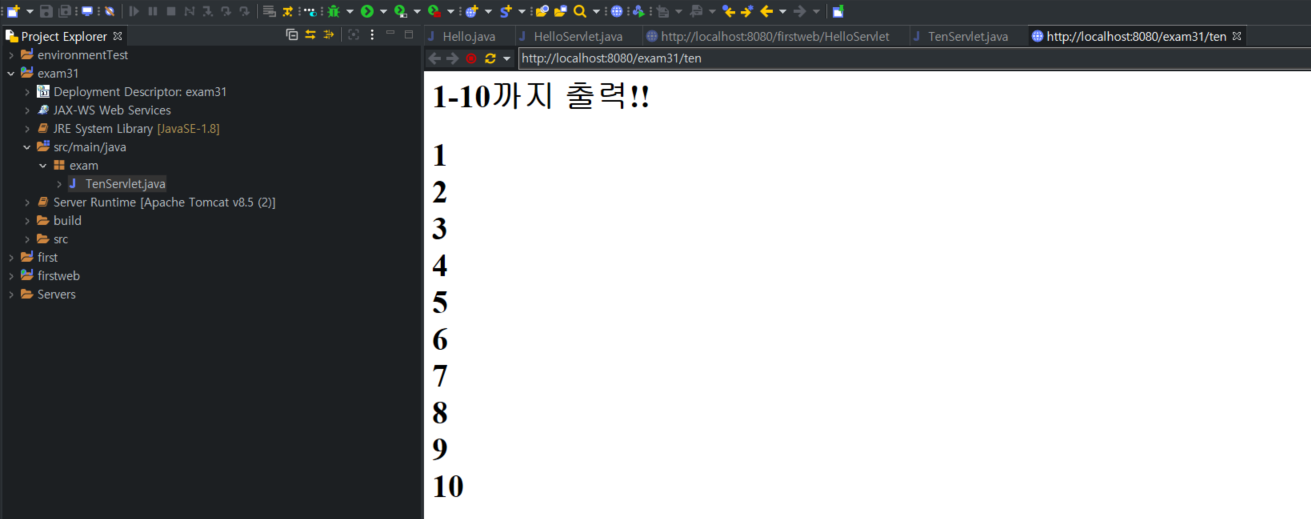
Task: Click the browser Back arrow button
Action: pyautogui.click(x=434, y=59)
